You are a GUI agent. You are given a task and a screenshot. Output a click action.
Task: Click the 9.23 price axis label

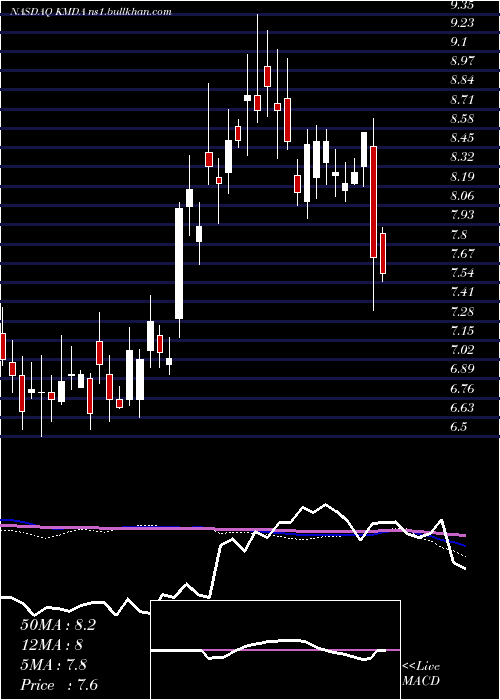click(x=462, y=22)
